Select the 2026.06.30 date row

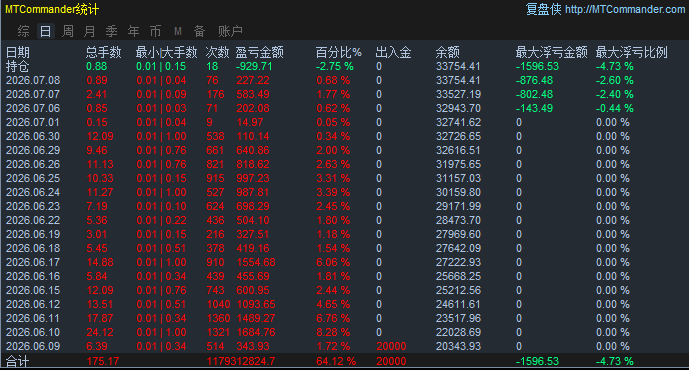[x=33, y=137]
